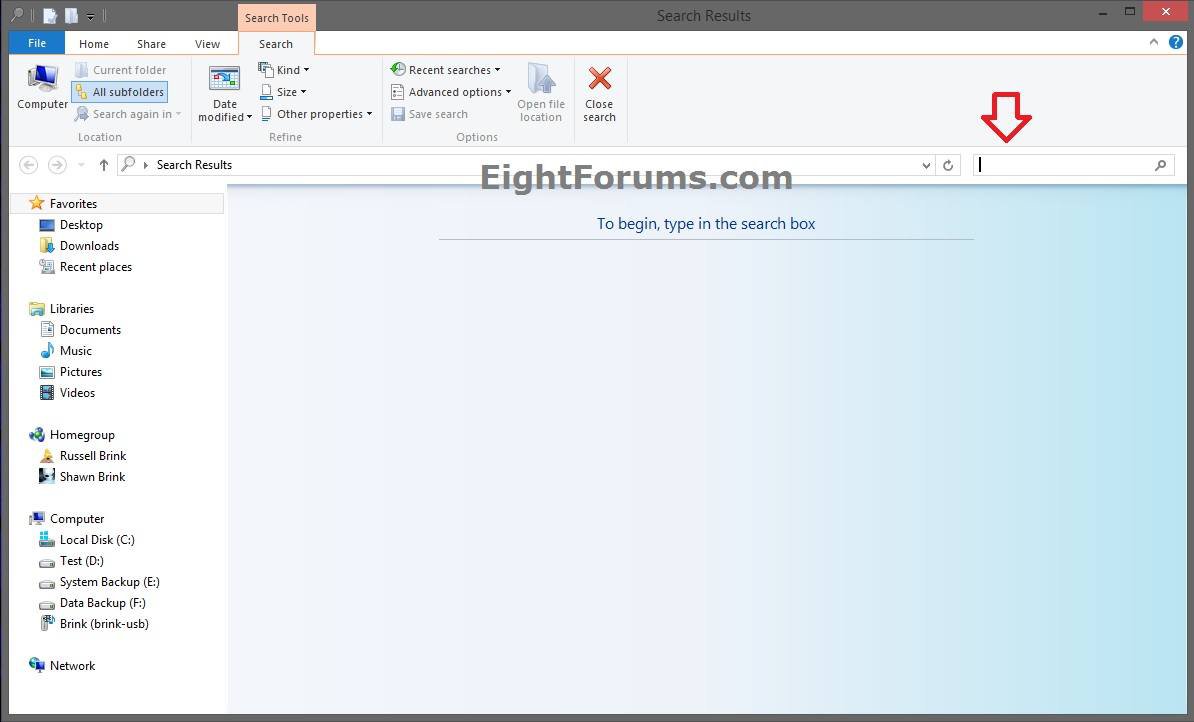Select the Recent places item
This screenshot has height=722, width=1194.
(95, 266)
